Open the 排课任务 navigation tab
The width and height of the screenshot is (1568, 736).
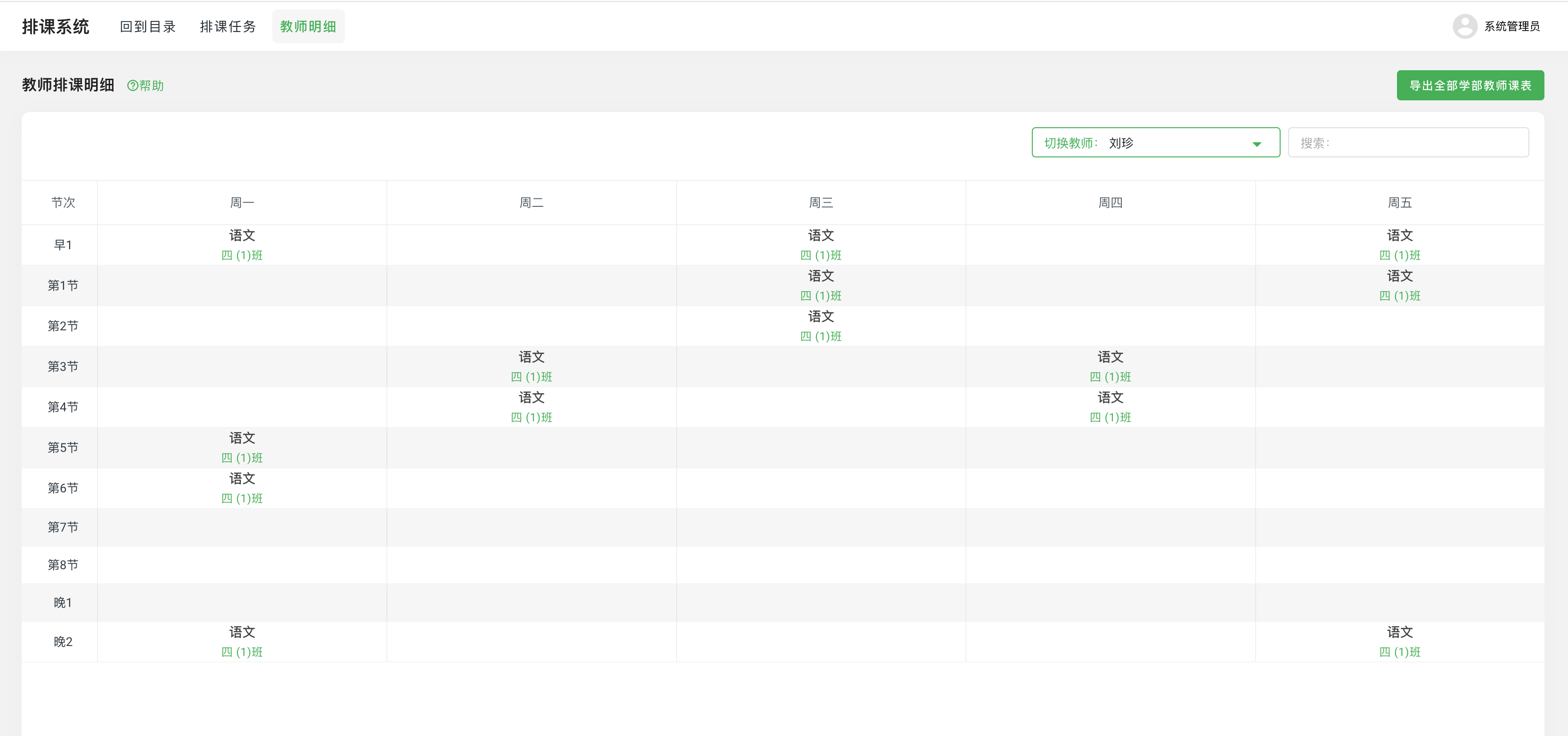point(228,27)
